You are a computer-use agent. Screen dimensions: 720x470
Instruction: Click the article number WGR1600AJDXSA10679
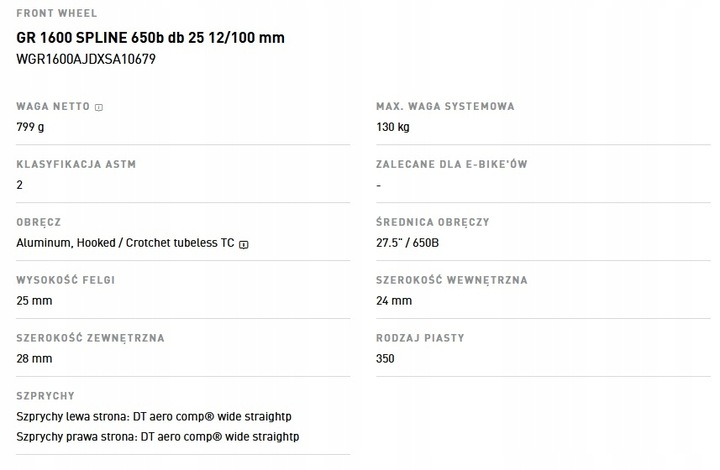click(x=86, y=59)
